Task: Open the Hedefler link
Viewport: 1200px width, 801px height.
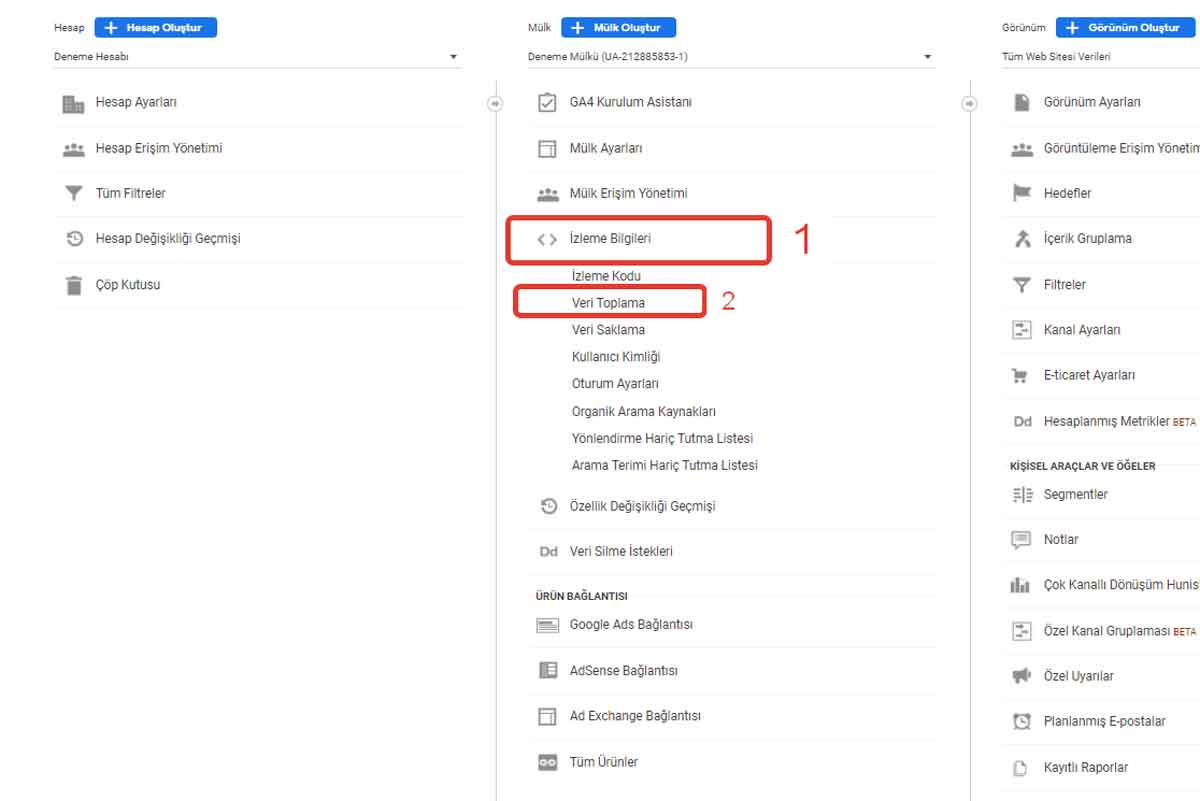Action: (1067, 193)
